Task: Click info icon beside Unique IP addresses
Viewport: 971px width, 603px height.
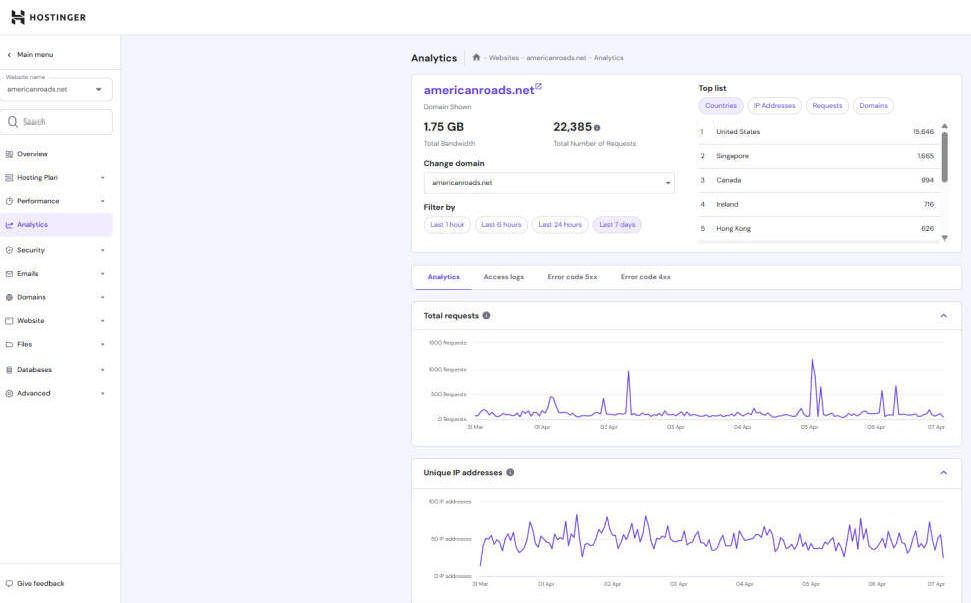Action: [x=510, y=472]
